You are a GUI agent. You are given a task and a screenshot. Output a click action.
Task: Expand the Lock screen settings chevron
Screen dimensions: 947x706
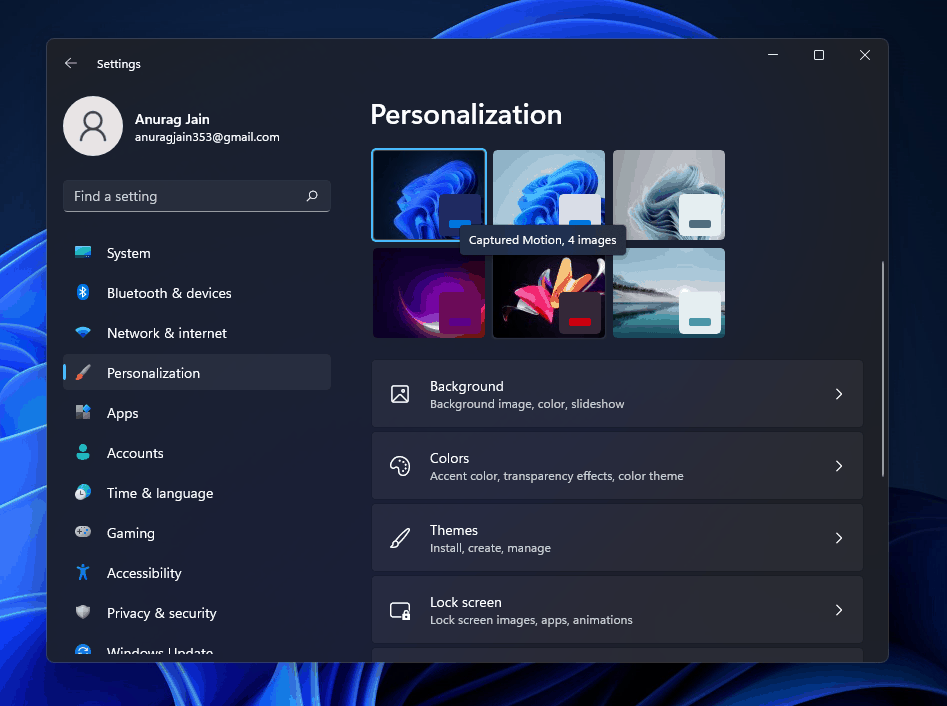pos(839,610)
